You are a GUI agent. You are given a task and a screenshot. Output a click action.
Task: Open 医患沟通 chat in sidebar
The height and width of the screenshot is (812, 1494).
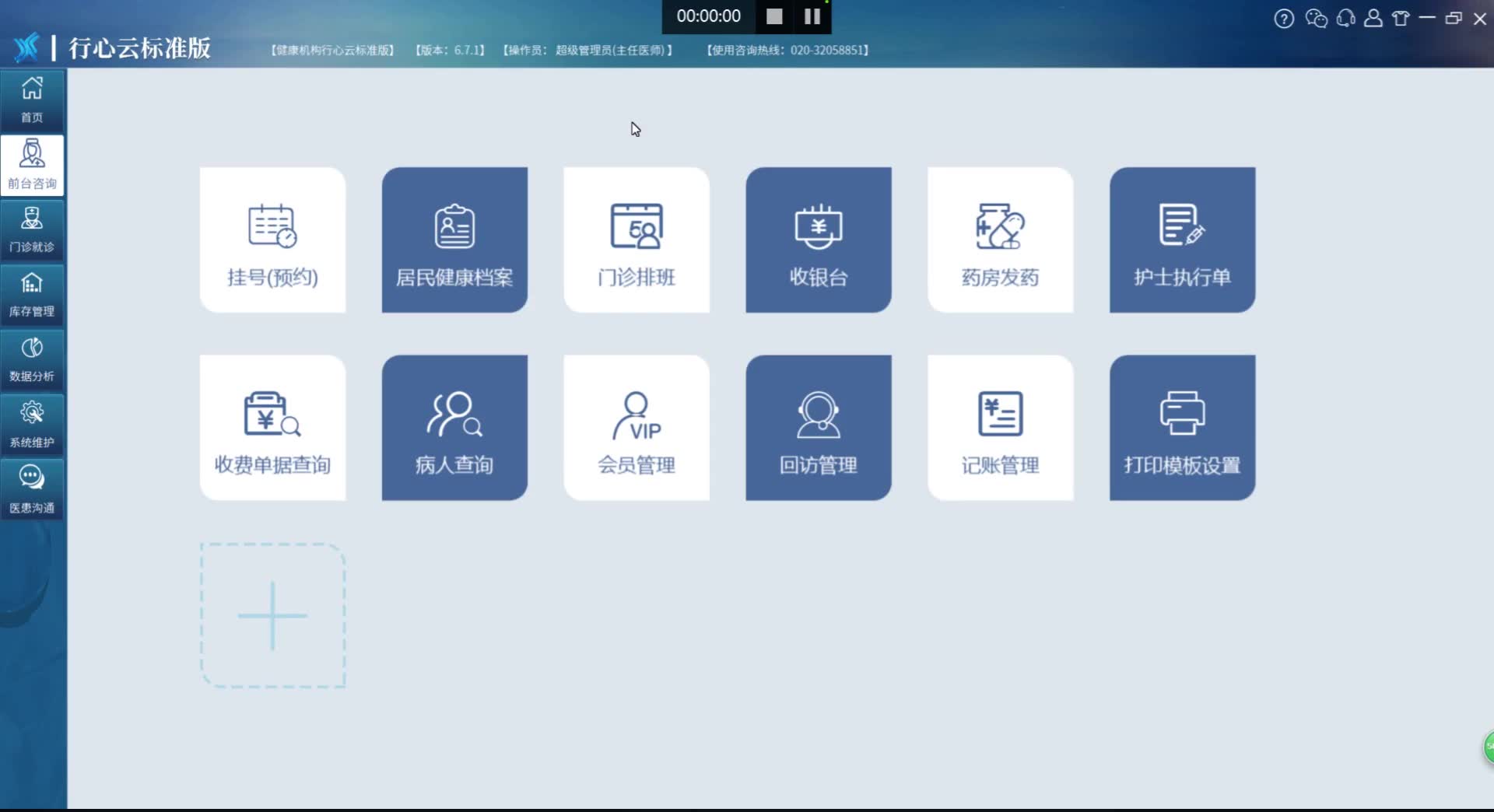click(32, 489)
